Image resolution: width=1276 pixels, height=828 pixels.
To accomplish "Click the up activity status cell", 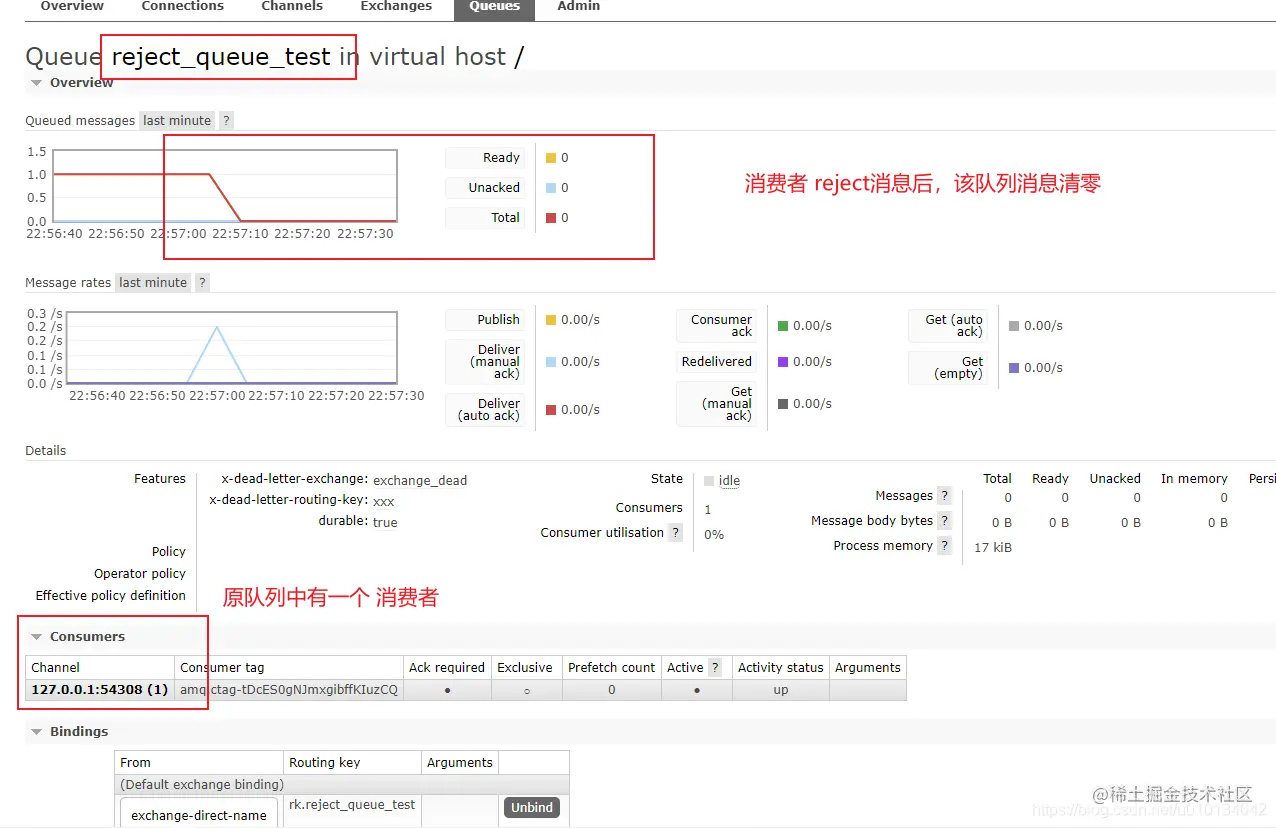I will (781, 690).
